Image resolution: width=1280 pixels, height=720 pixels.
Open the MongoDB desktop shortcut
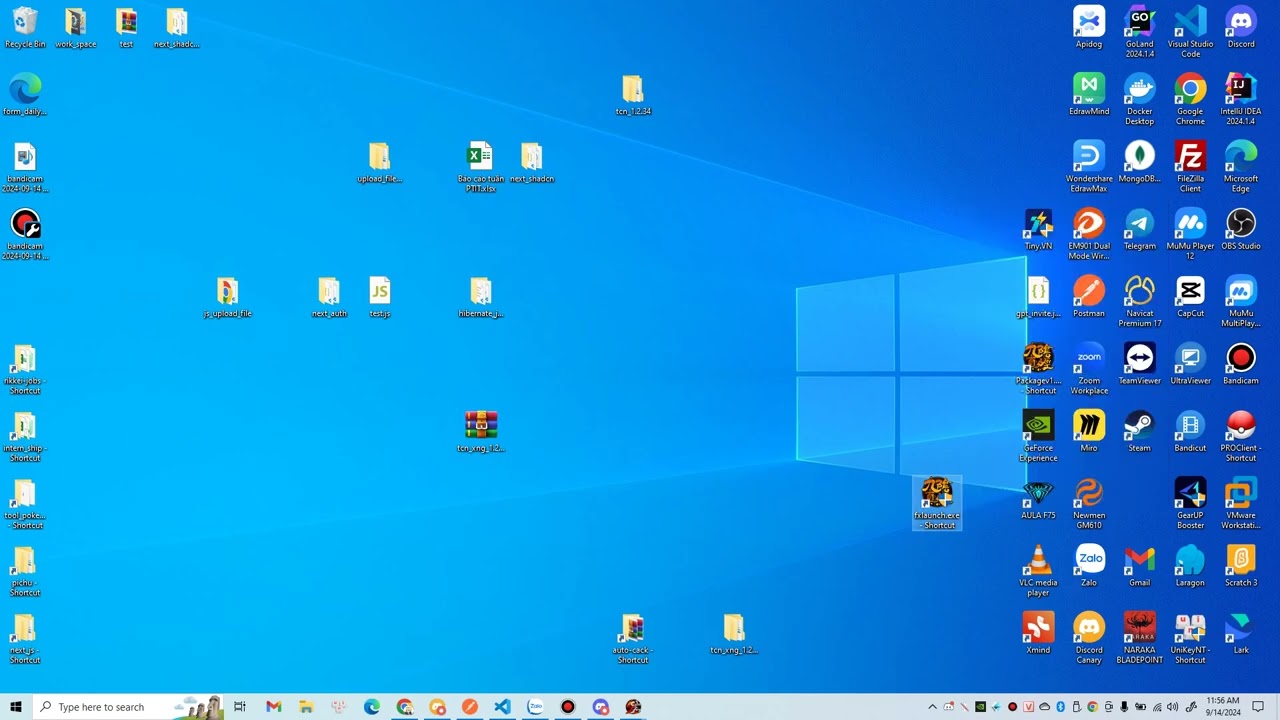[1140, 162]
